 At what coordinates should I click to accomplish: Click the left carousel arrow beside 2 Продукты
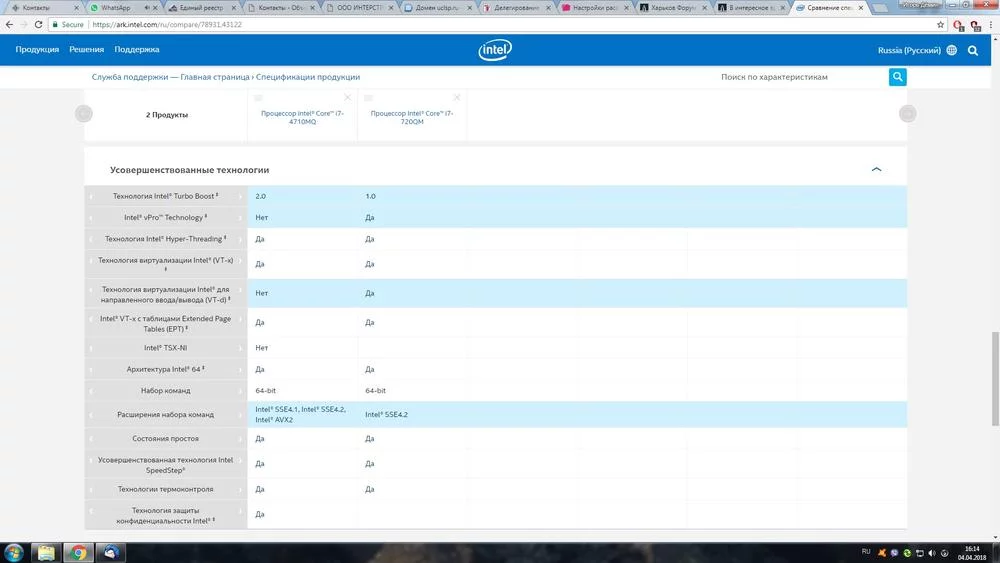point(84,114)
